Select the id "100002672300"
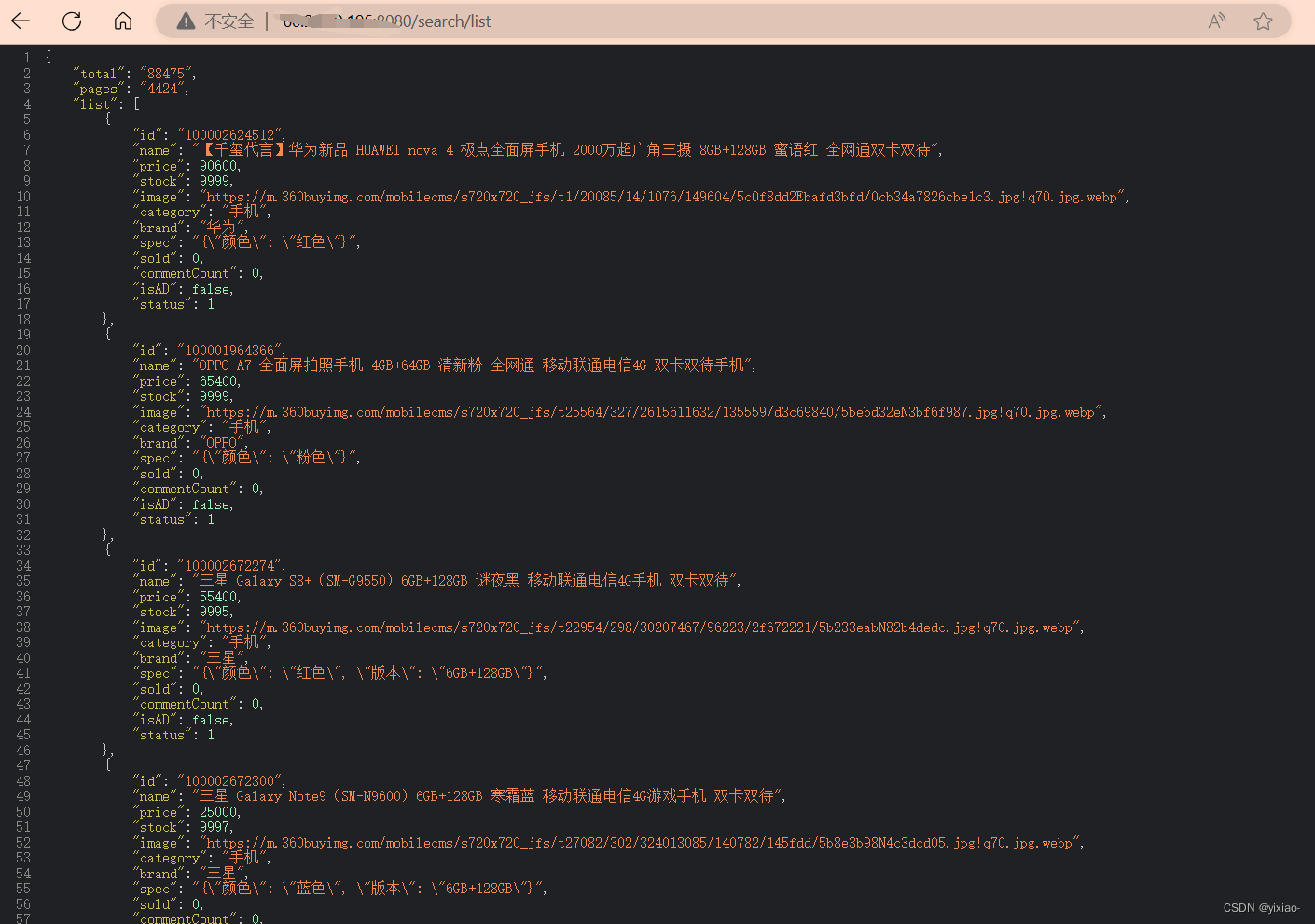Screen dimensions: 1315x924 coord(229,781)
